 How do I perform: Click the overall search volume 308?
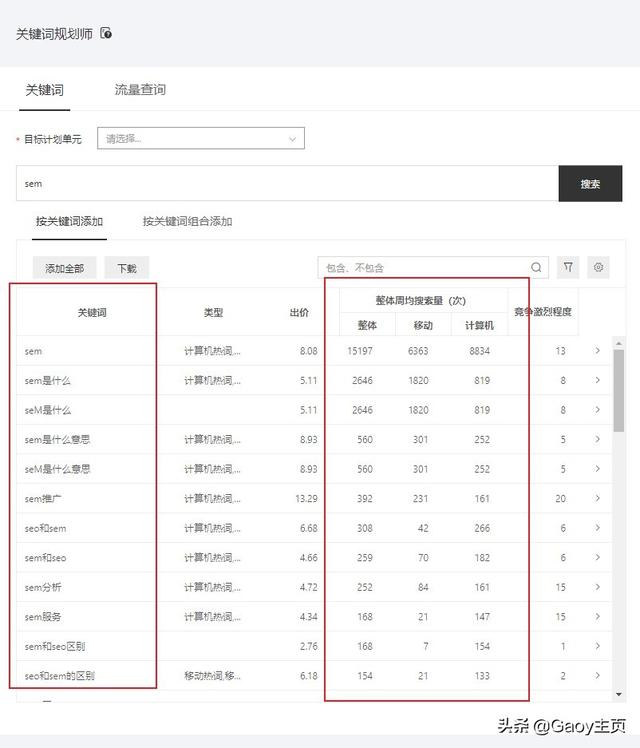point(365,528)
